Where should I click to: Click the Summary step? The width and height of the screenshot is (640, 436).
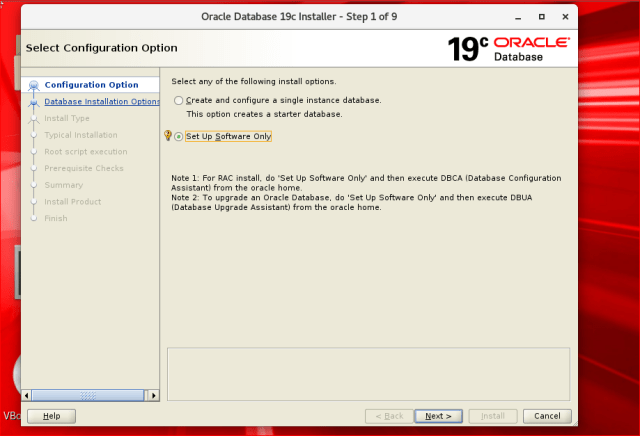[x=64, y=185]
